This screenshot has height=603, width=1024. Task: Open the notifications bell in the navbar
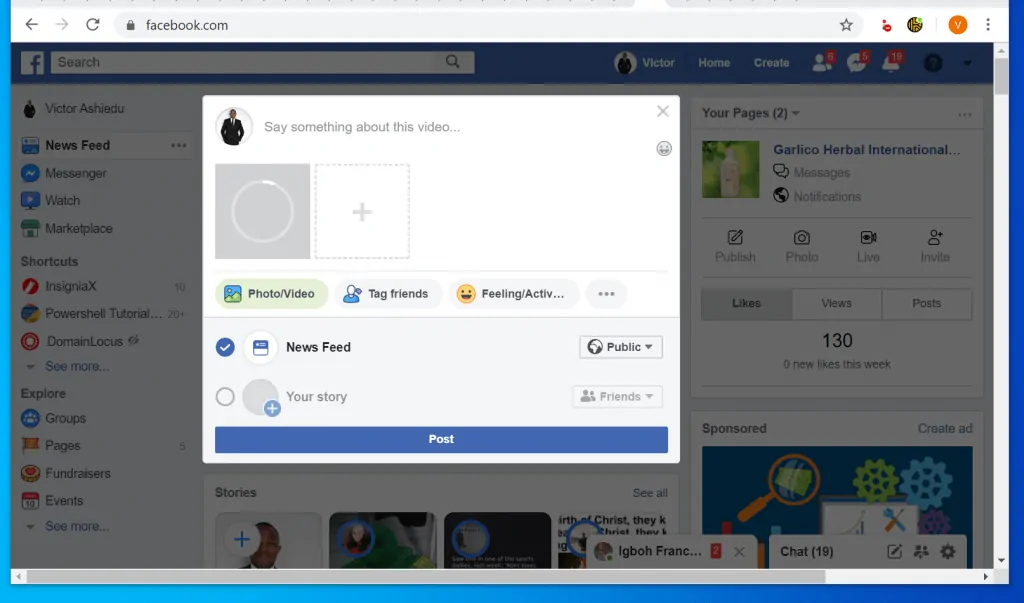pyautogui.click(x=890, y=62)
